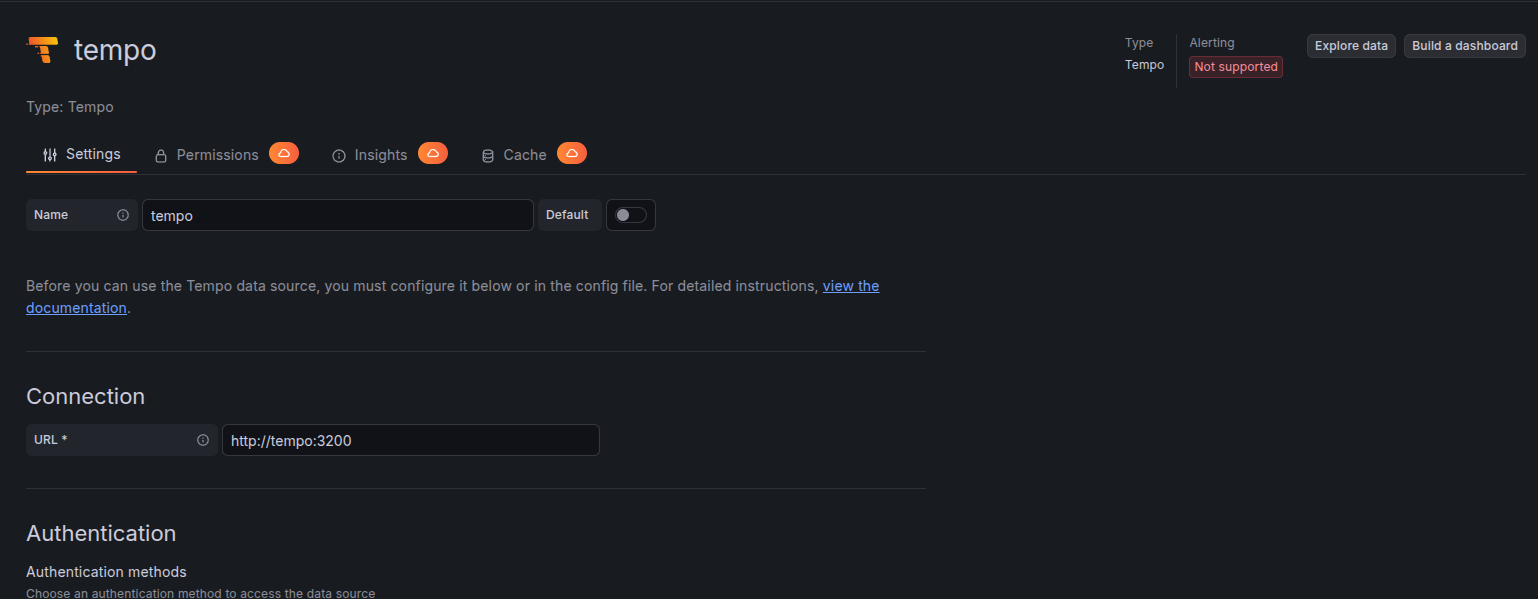Click the info icon beside URL label
The image size is (1538, 599).
tap(203, 440)
